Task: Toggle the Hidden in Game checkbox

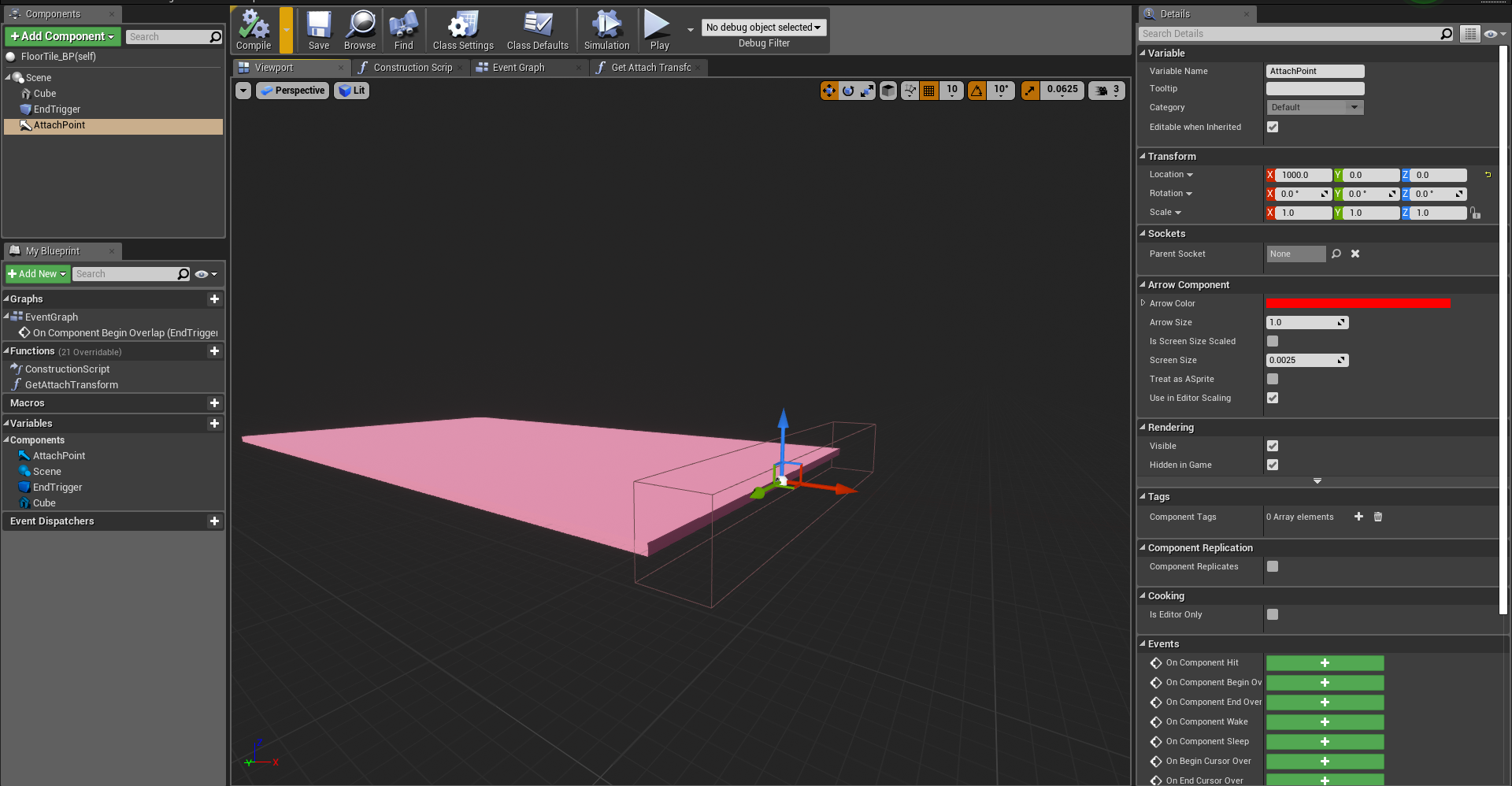Action: click(1273, 465)
